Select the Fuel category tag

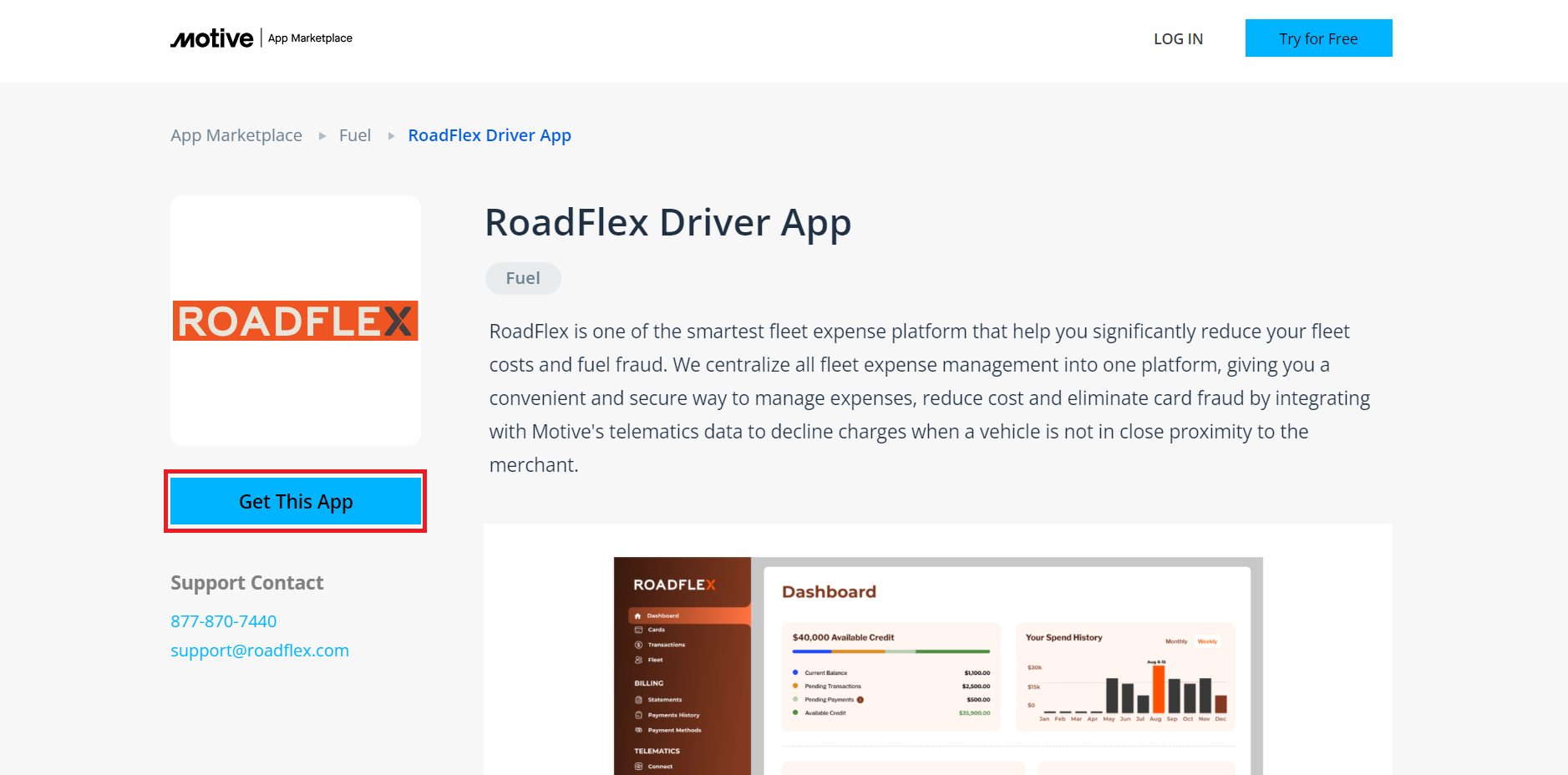coord(523,278)
